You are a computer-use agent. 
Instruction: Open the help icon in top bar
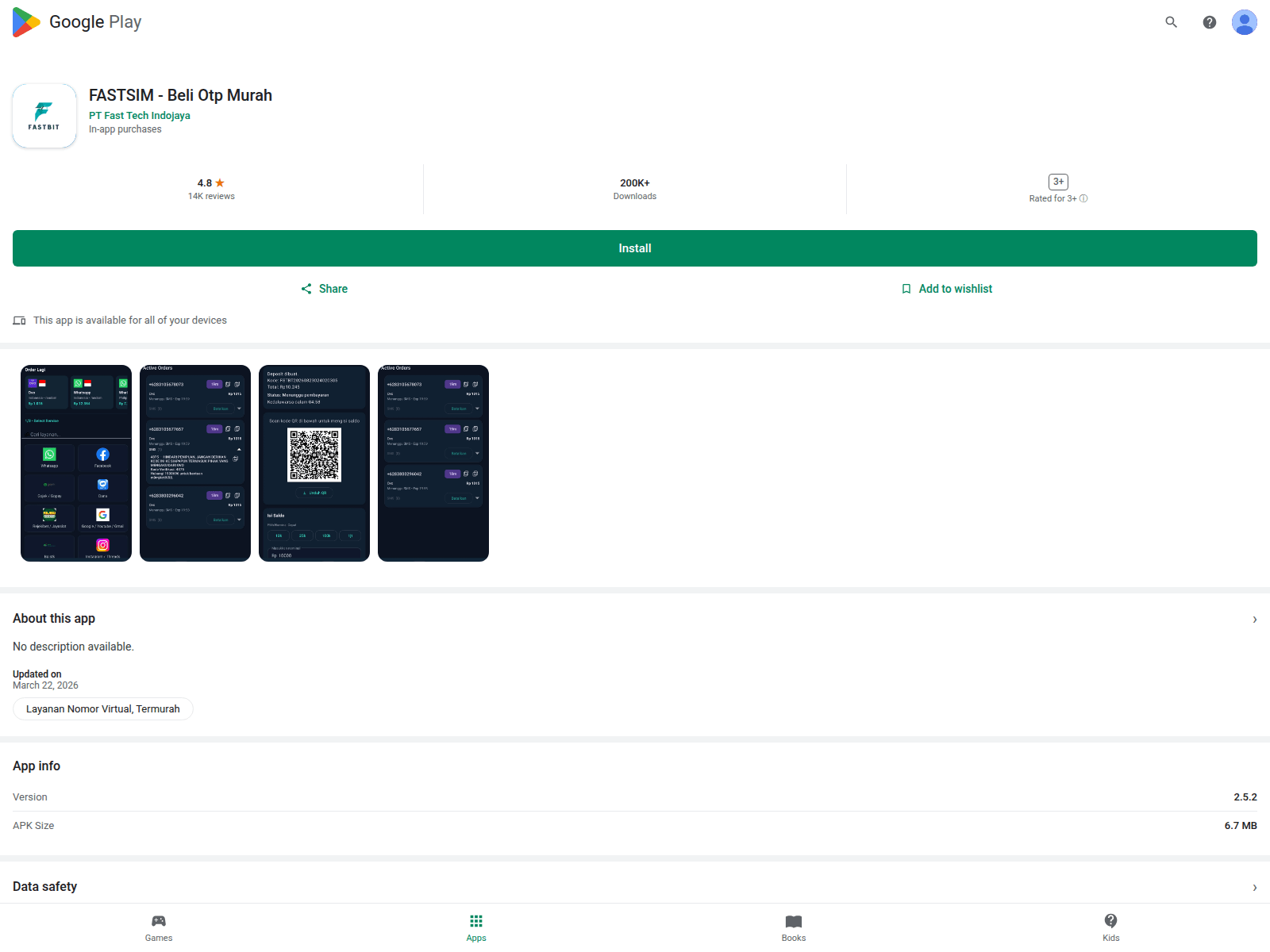(1209, 22)
